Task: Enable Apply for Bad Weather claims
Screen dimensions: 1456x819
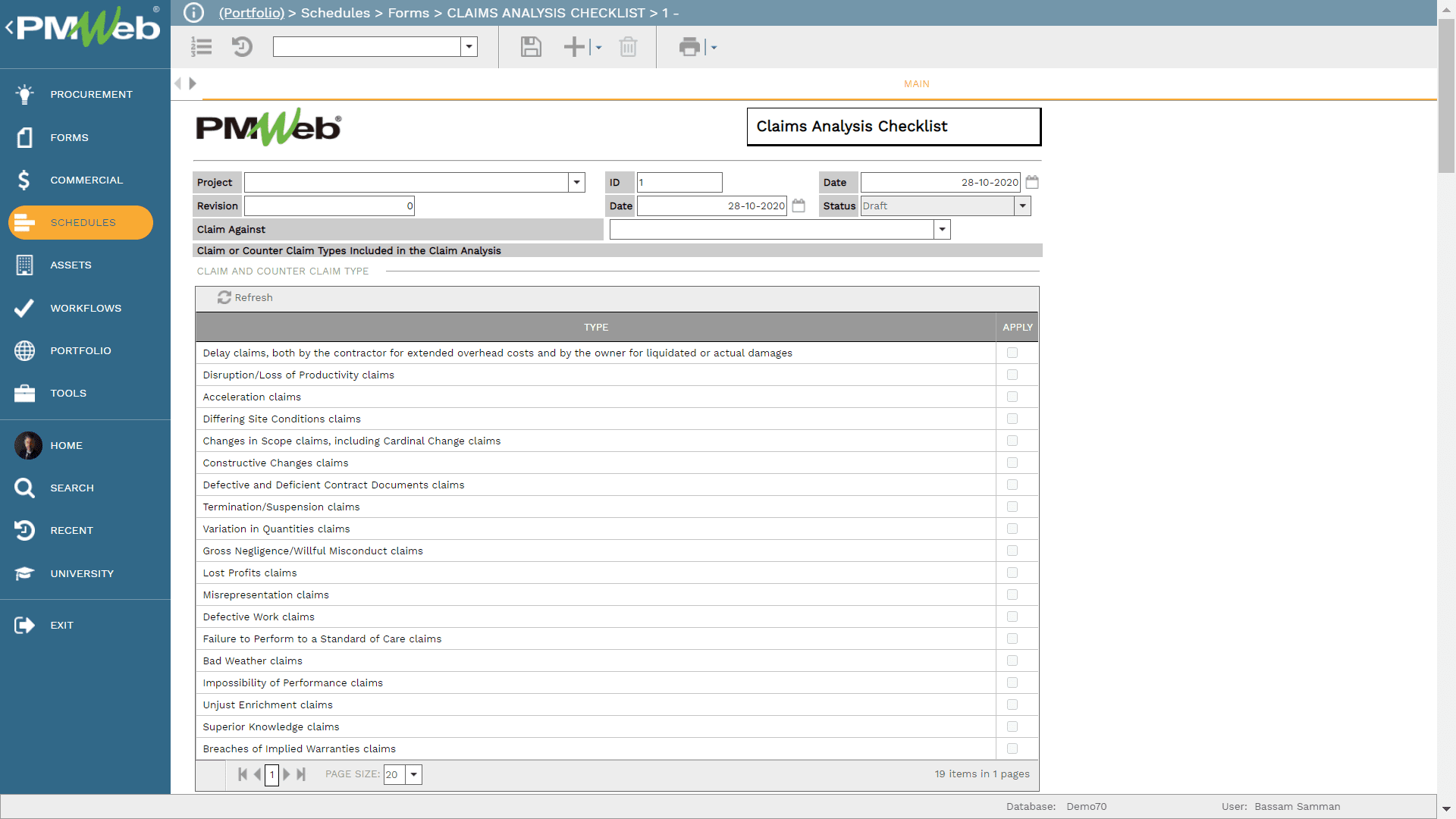Action: (x=1012, y=661)
